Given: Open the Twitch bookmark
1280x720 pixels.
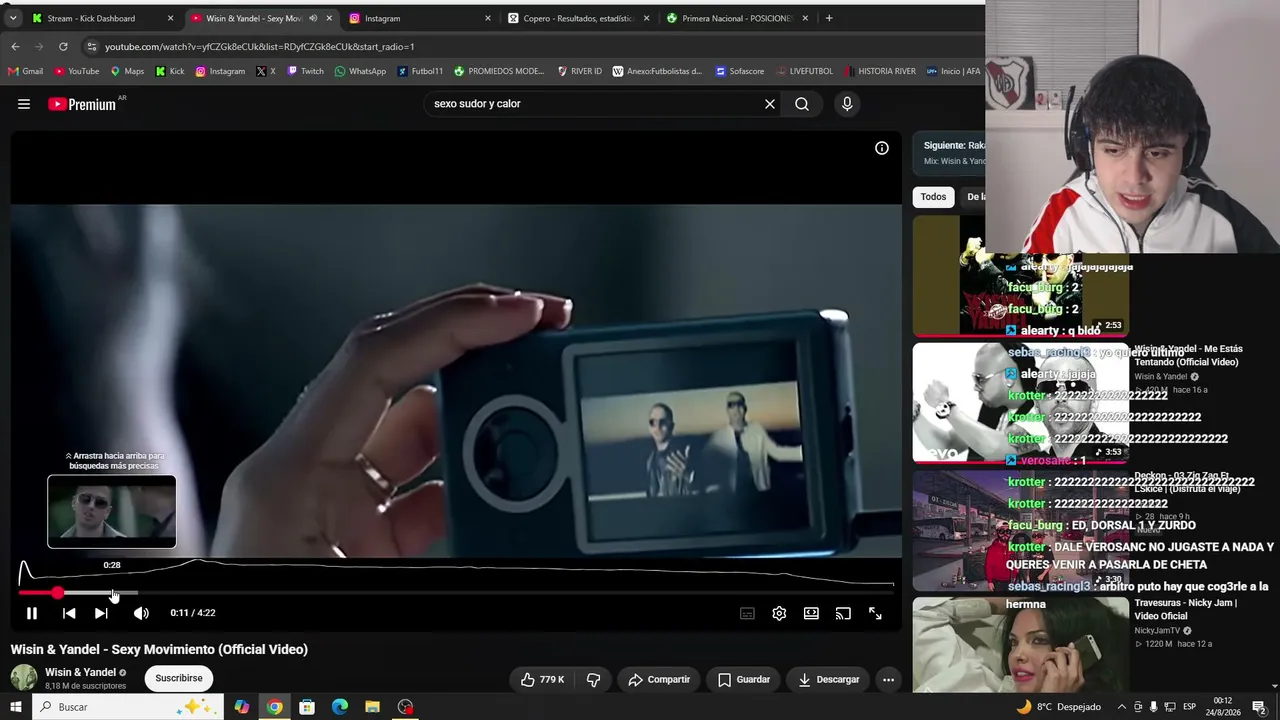Looking at the screenshot, I should [x=306, y=71].
